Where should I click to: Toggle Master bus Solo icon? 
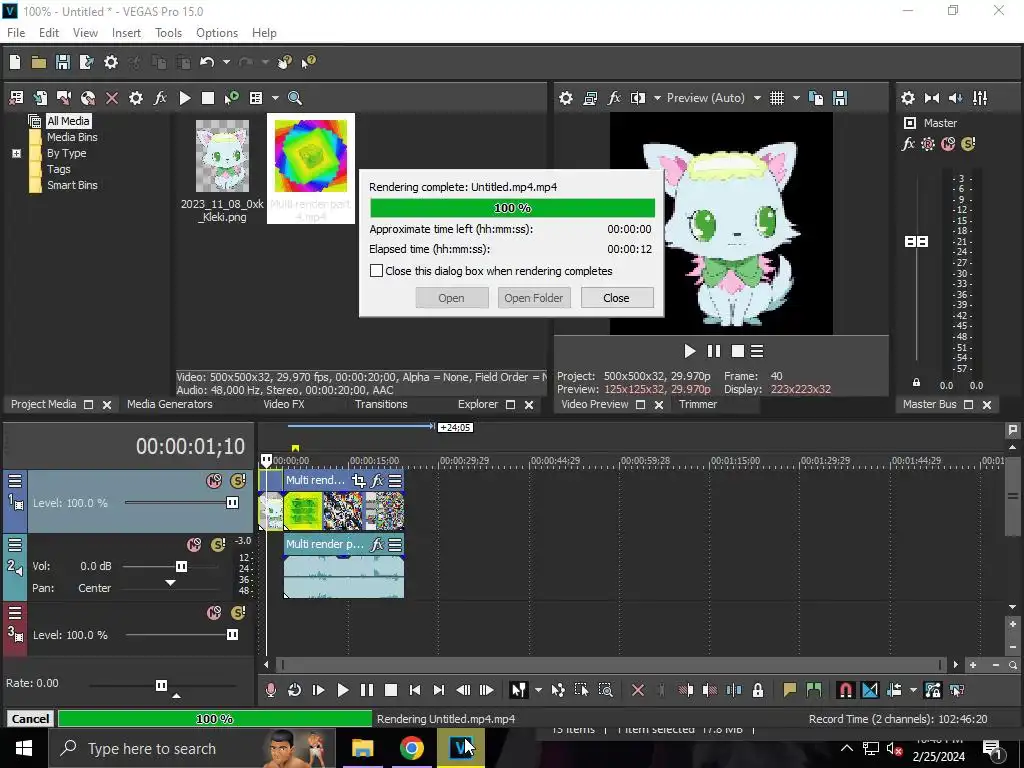968,144
